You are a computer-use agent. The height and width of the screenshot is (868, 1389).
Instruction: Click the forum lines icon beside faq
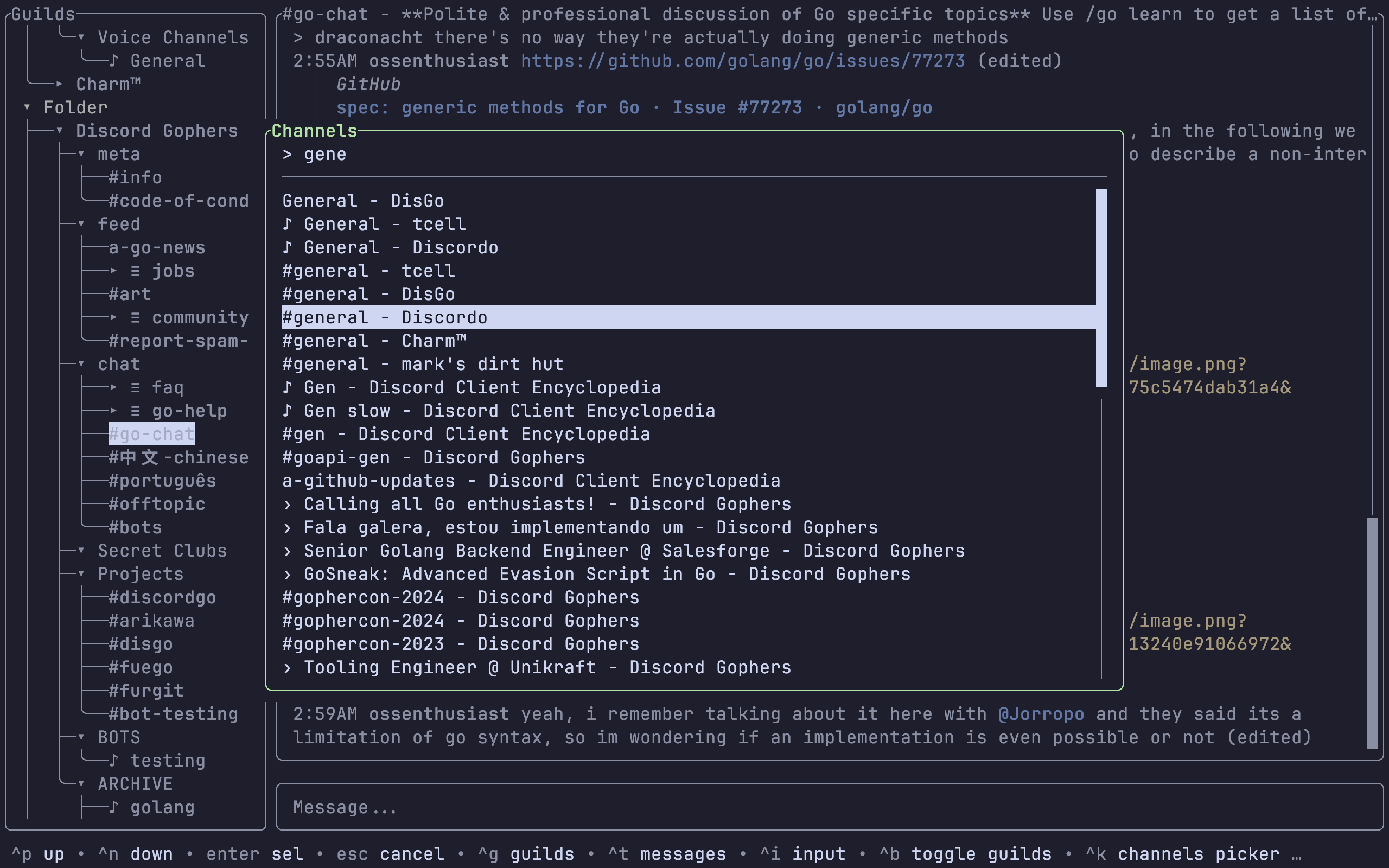pos(136,387)
